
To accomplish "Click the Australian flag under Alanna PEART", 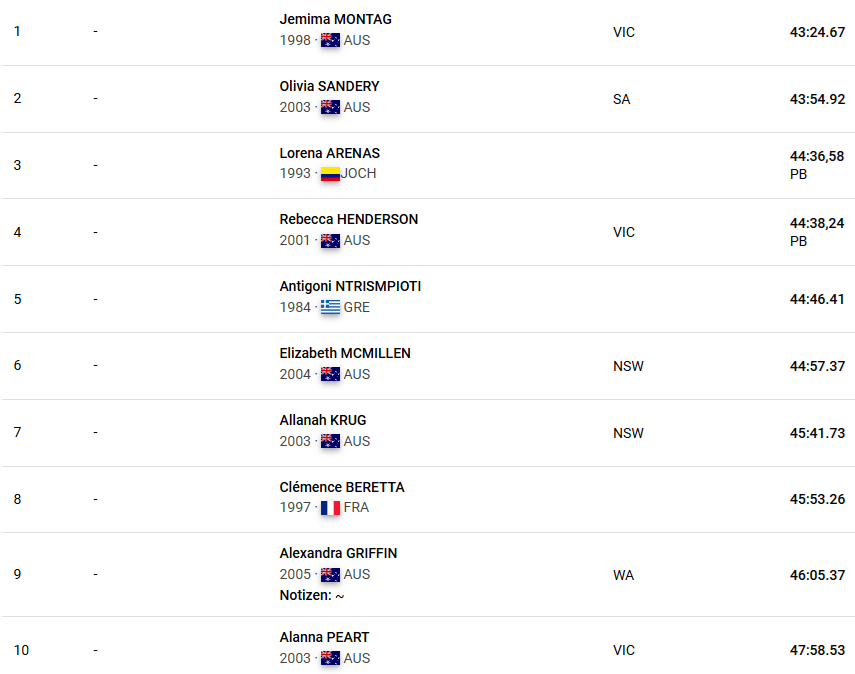I will [330, 659].
